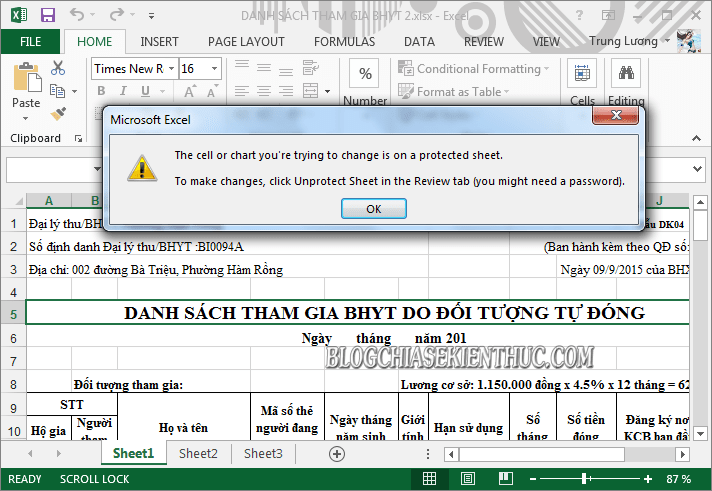Collapse the ribbon with the chevron
The width and height of the screenshot is (712, 491).
click(697, 138)
